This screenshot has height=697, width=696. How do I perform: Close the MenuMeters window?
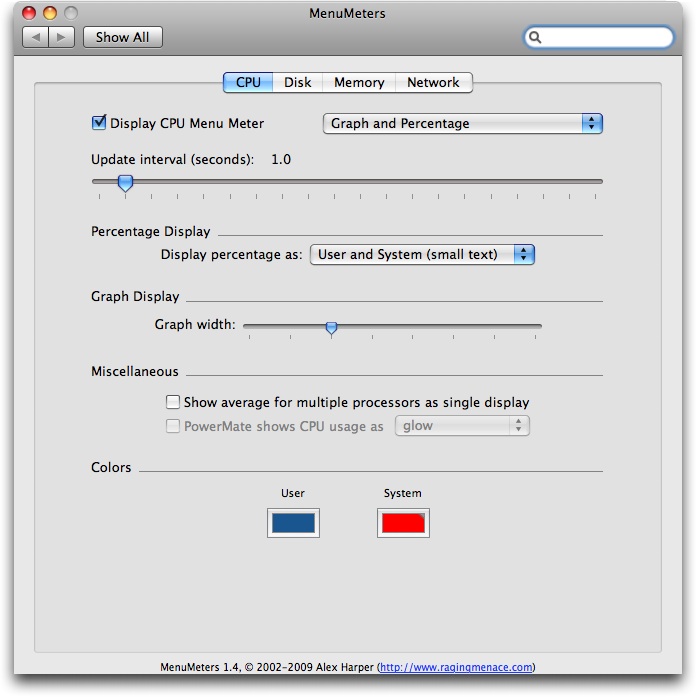pos(29,13)
